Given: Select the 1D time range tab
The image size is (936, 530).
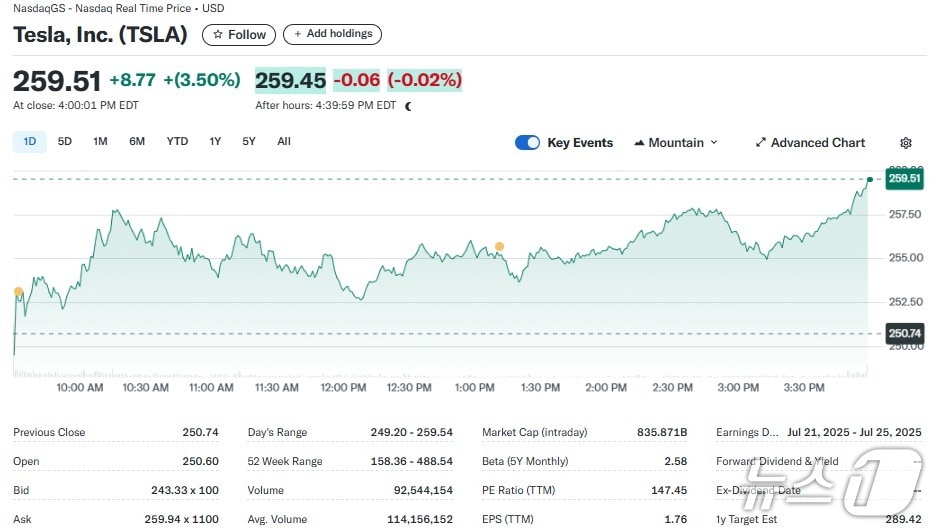Looking at the screenshot, I should [x=30, y=142].
